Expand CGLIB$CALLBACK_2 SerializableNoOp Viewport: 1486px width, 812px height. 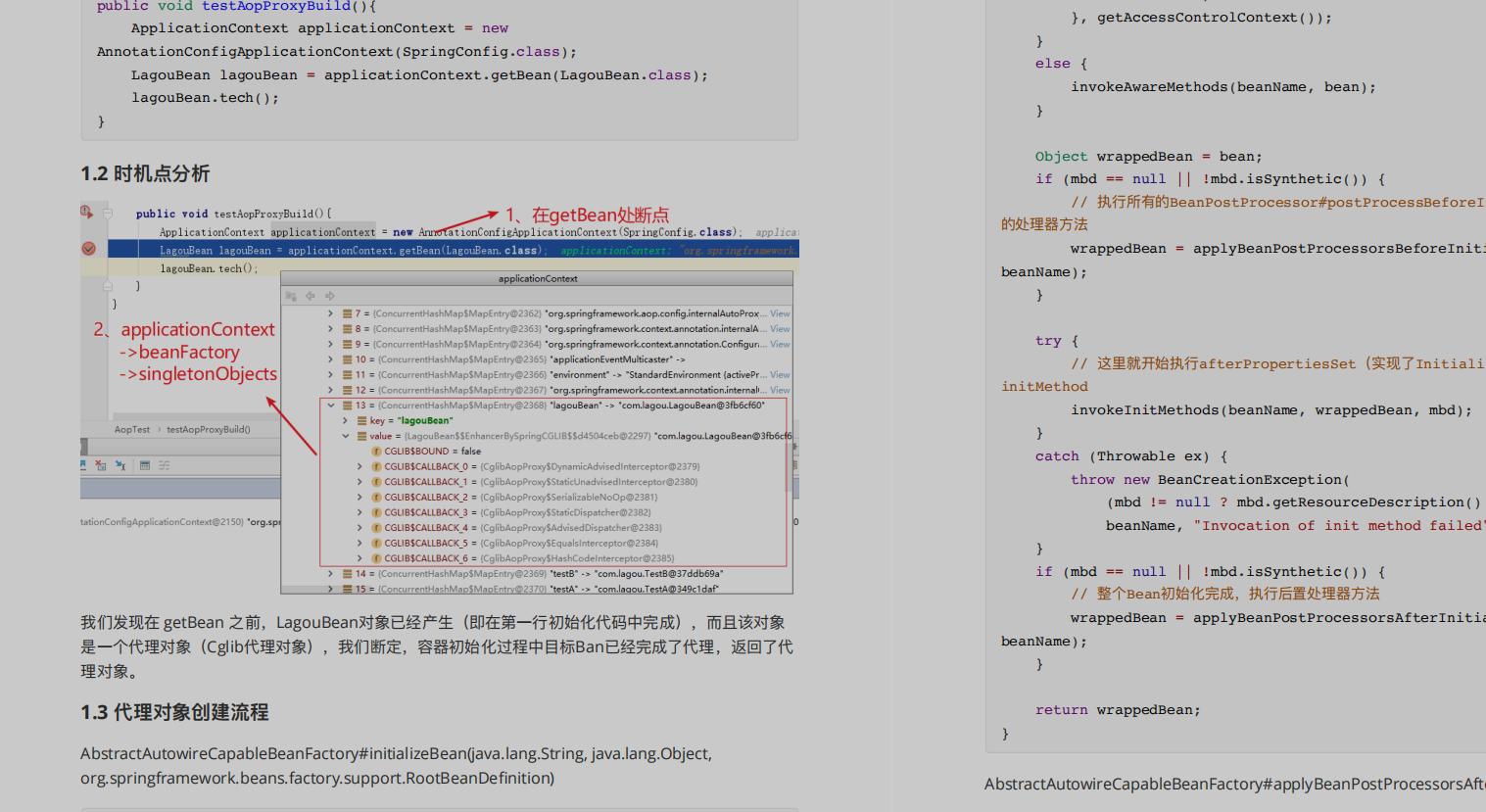coord(360,497)
